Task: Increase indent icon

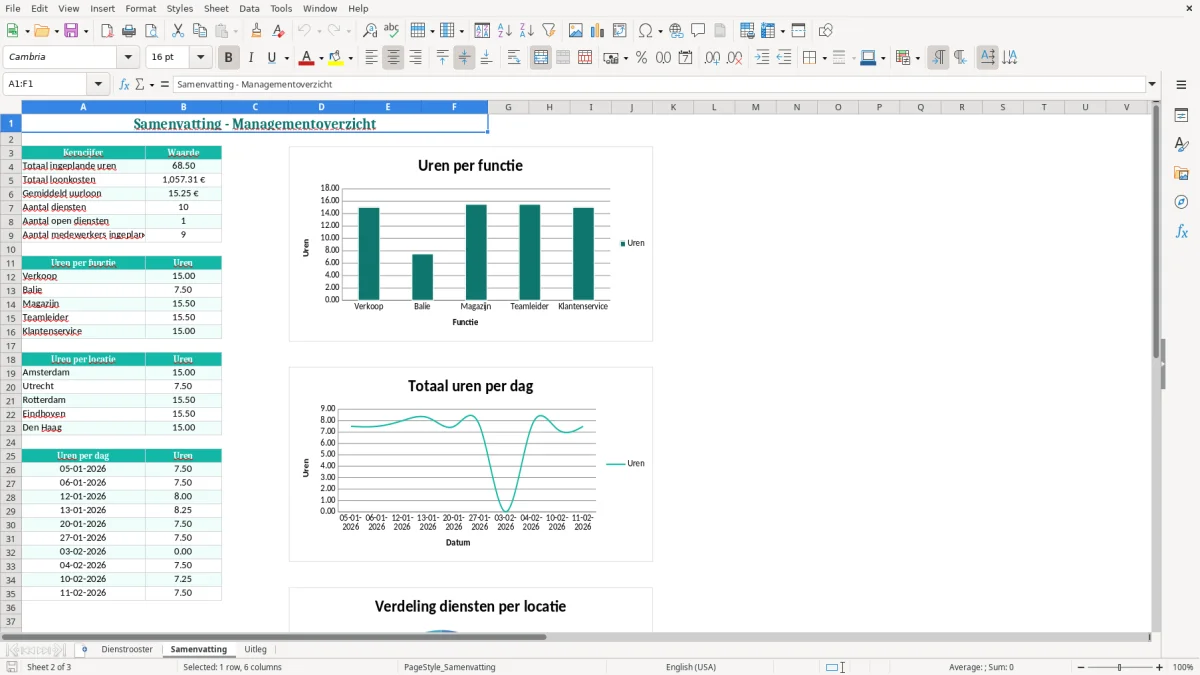Action: pyautogui.click(x=762, y=58)
